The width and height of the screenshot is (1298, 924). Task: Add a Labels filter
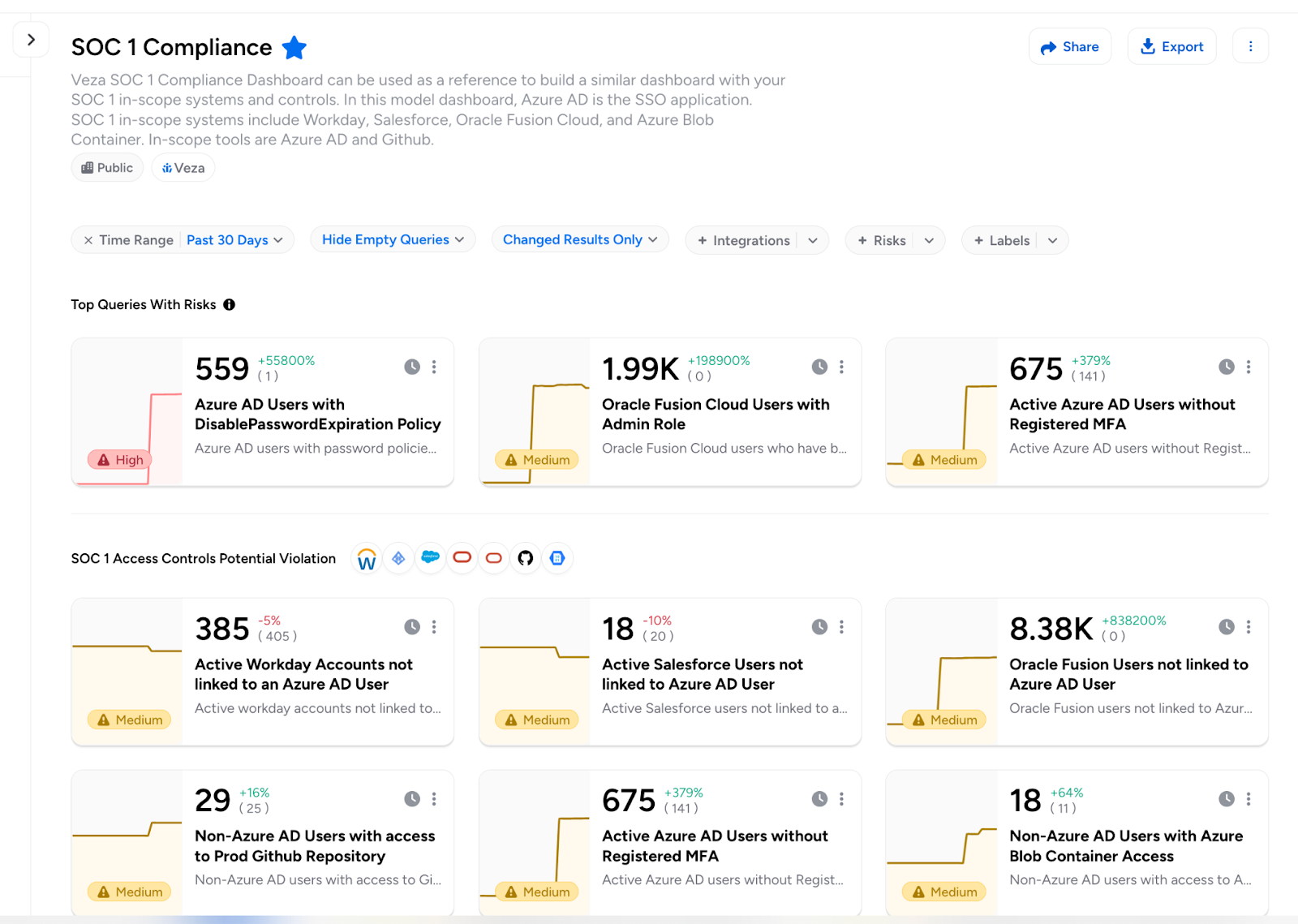tap(1002, 240)
